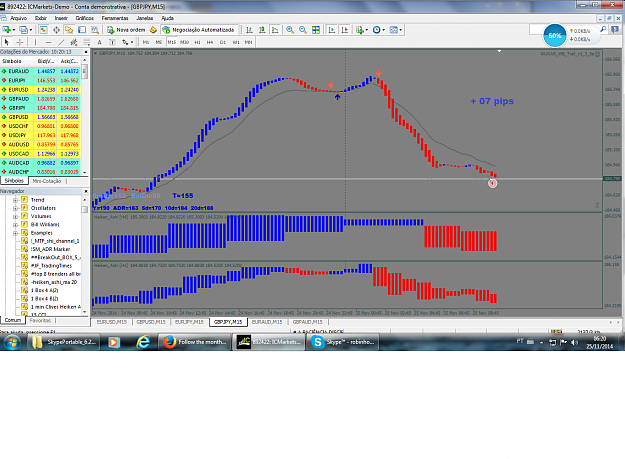Select the ISM_ADR Marker indicator
Image resolution: width=625 pixels, height=459 pixels.
point(50,249)
